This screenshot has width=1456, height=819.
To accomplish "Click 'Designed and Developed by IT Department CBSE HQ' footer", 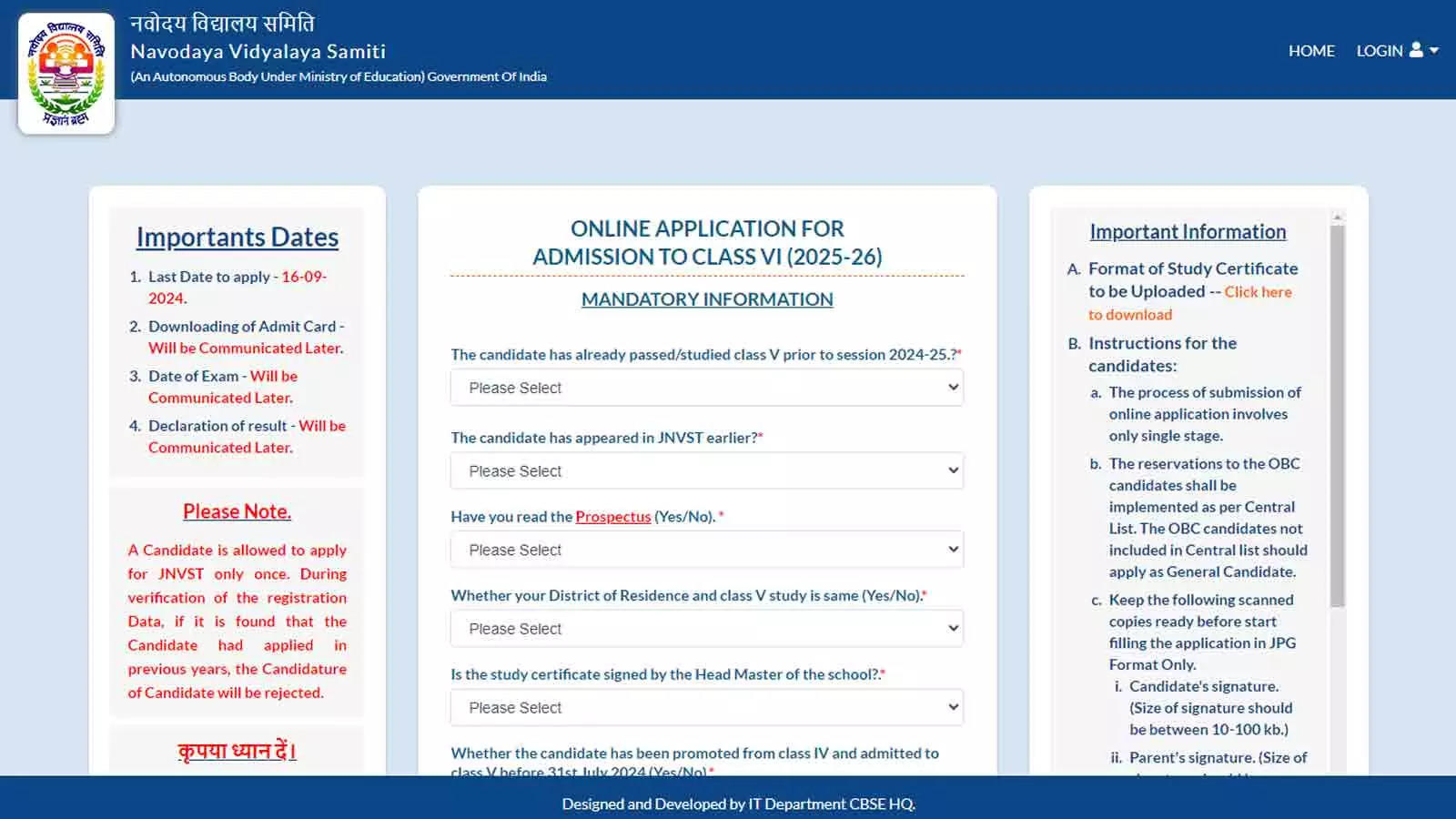I will 739,804.
